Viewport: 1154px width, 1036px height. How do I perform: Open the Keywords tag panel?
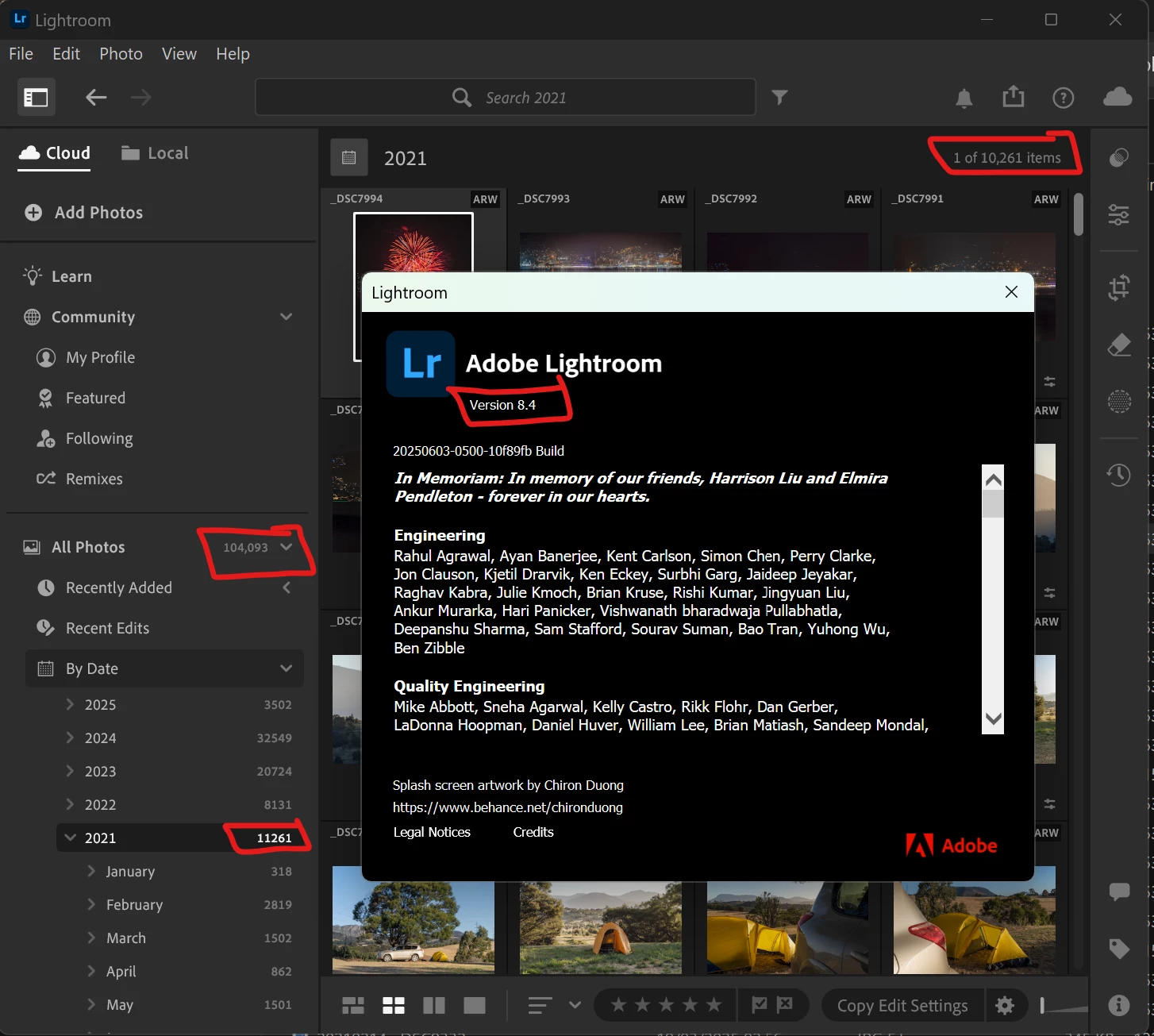point(1119,949)
